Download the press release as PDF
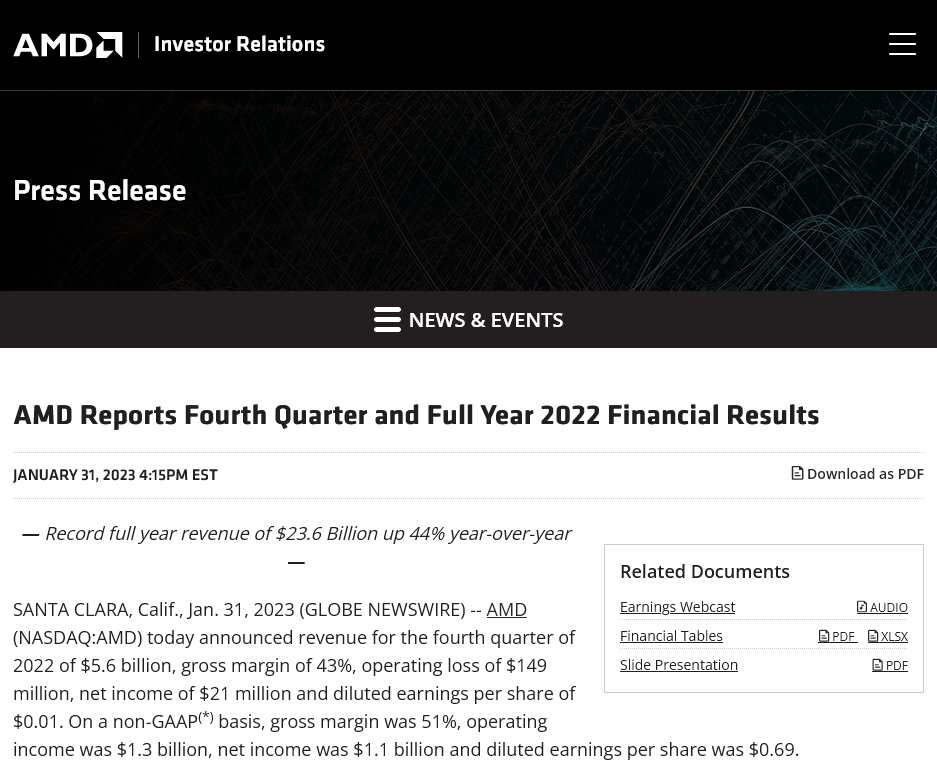 (858, 474)
